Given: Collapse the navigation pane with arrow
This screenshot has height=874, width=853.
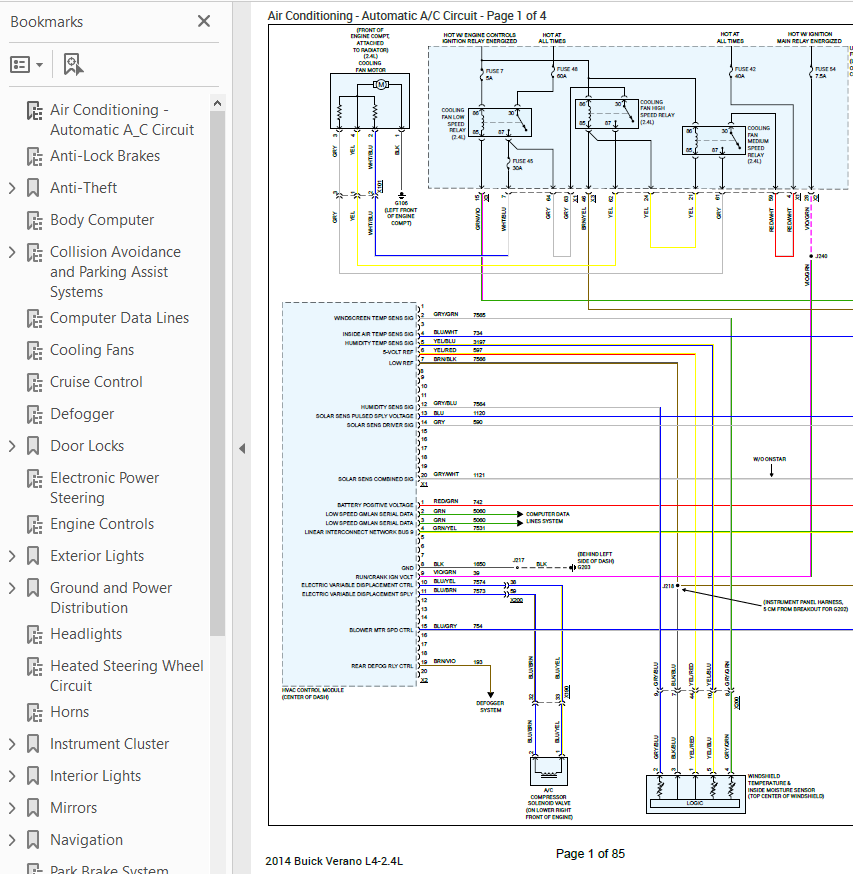Looking at the screenshot, I should point(242,449).
